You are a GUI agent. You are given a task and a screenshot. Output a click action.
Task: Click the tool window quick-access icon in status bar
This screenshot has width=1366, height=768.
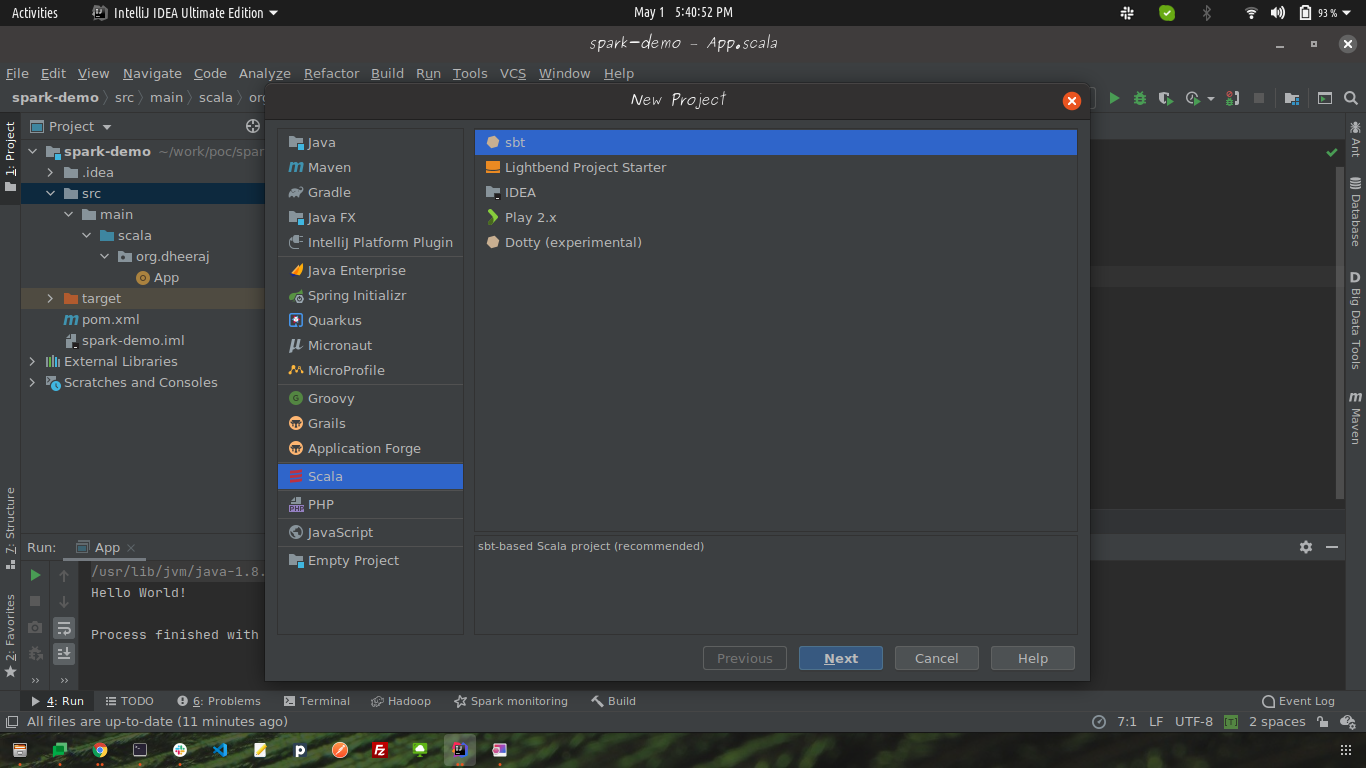[x=12, y=722]
